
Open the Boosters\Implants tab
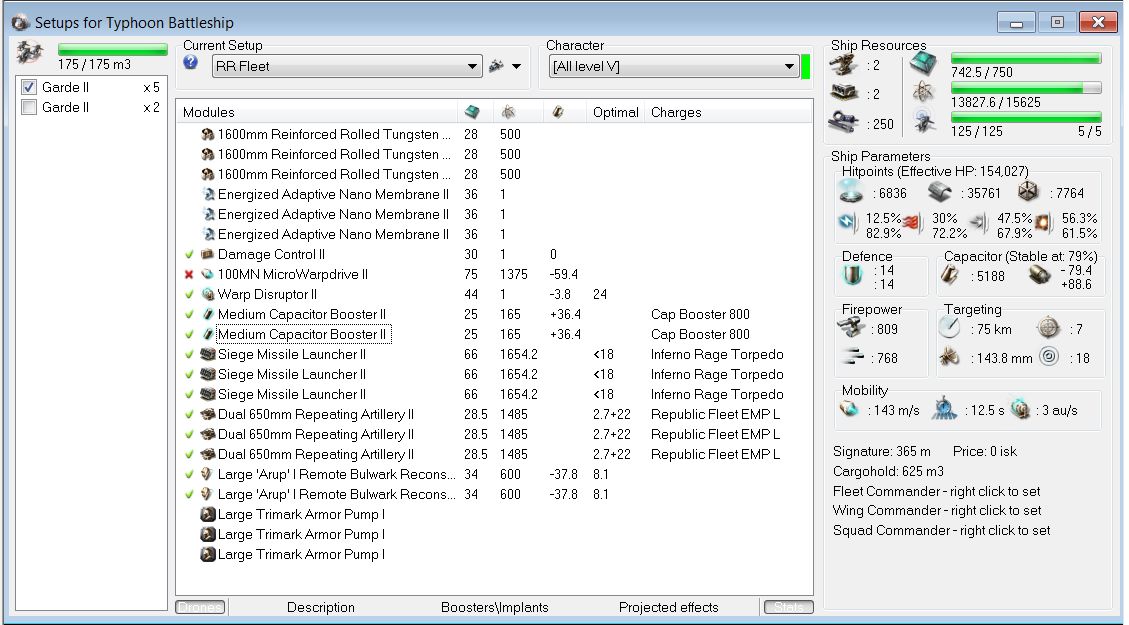495,607
